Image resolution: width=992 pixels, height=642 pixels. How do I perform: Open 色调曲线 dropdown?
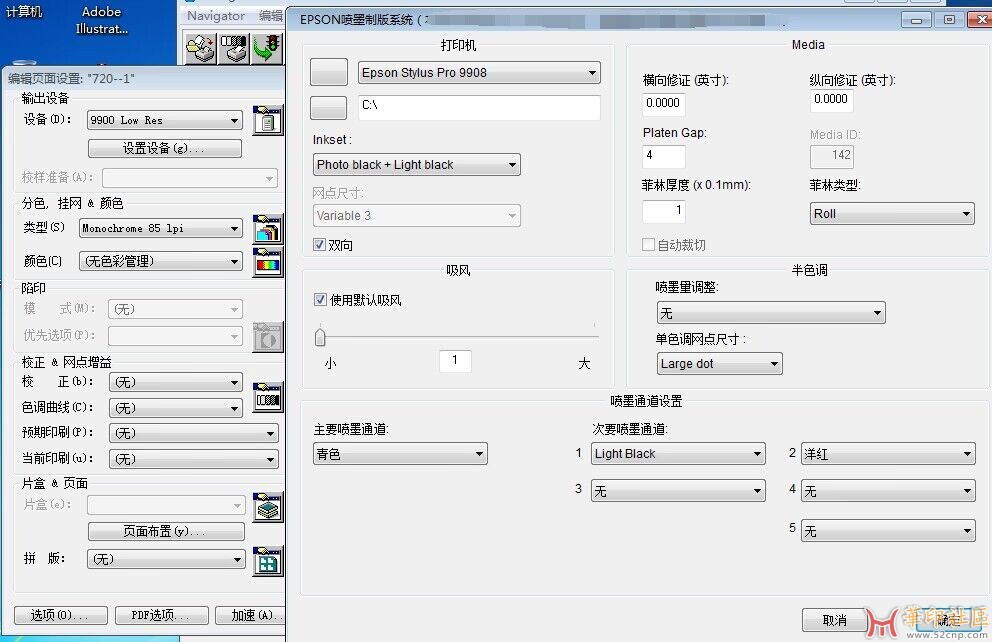point(175,408)
